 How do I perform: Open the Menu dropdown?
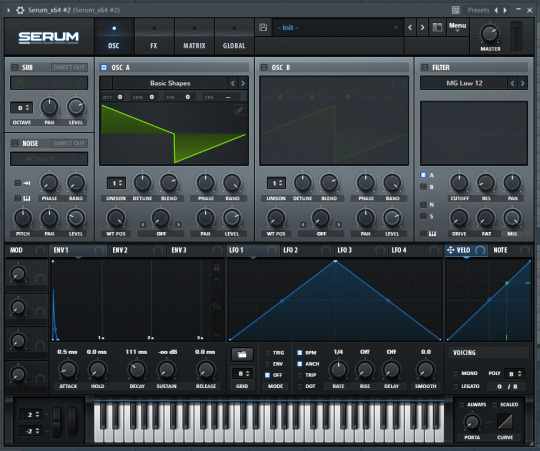coord(457,27)
